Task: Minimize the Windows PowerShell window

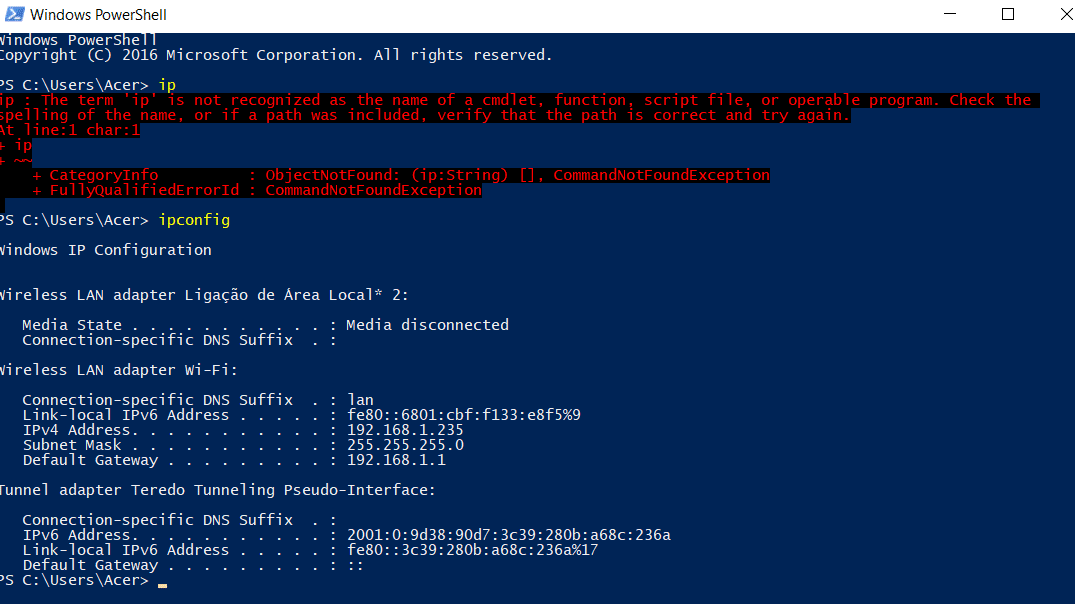Action: click(x=950, y=15)
